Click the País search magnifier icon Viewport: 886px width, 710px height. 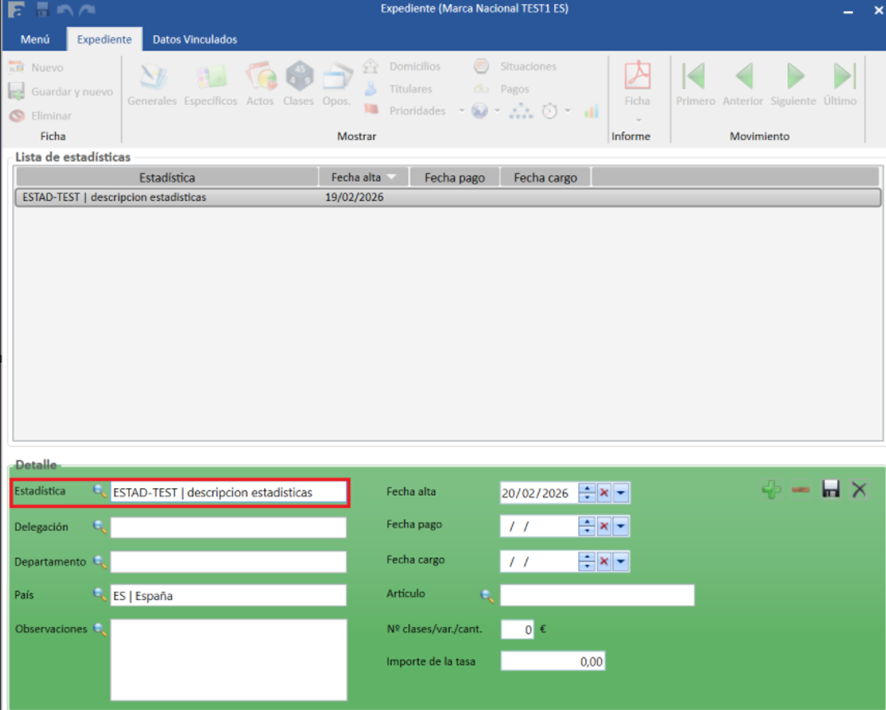point(99,594)
